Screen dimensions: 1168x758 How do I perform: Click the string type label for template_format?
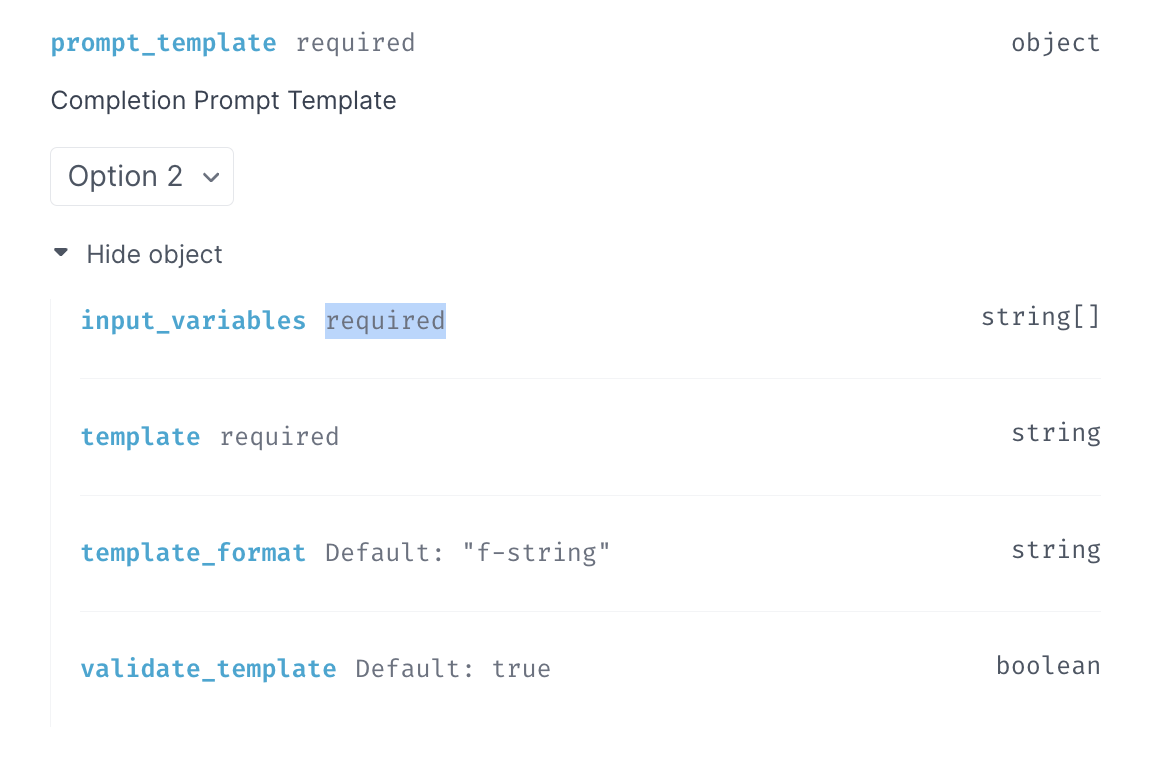1056,549
